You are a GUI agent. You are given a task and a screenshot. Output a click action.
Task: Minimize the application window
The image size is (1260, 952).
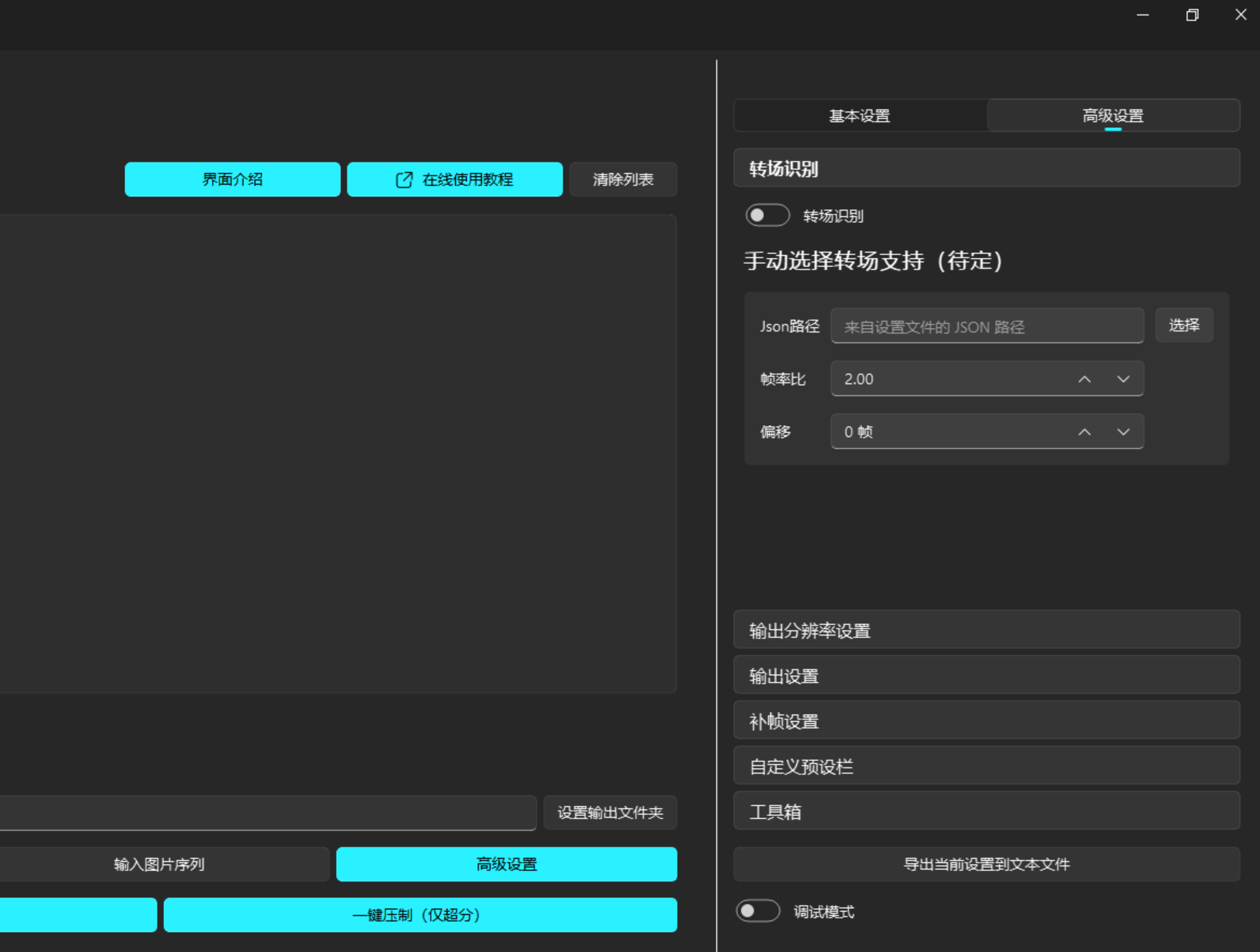pos(1142,15)
